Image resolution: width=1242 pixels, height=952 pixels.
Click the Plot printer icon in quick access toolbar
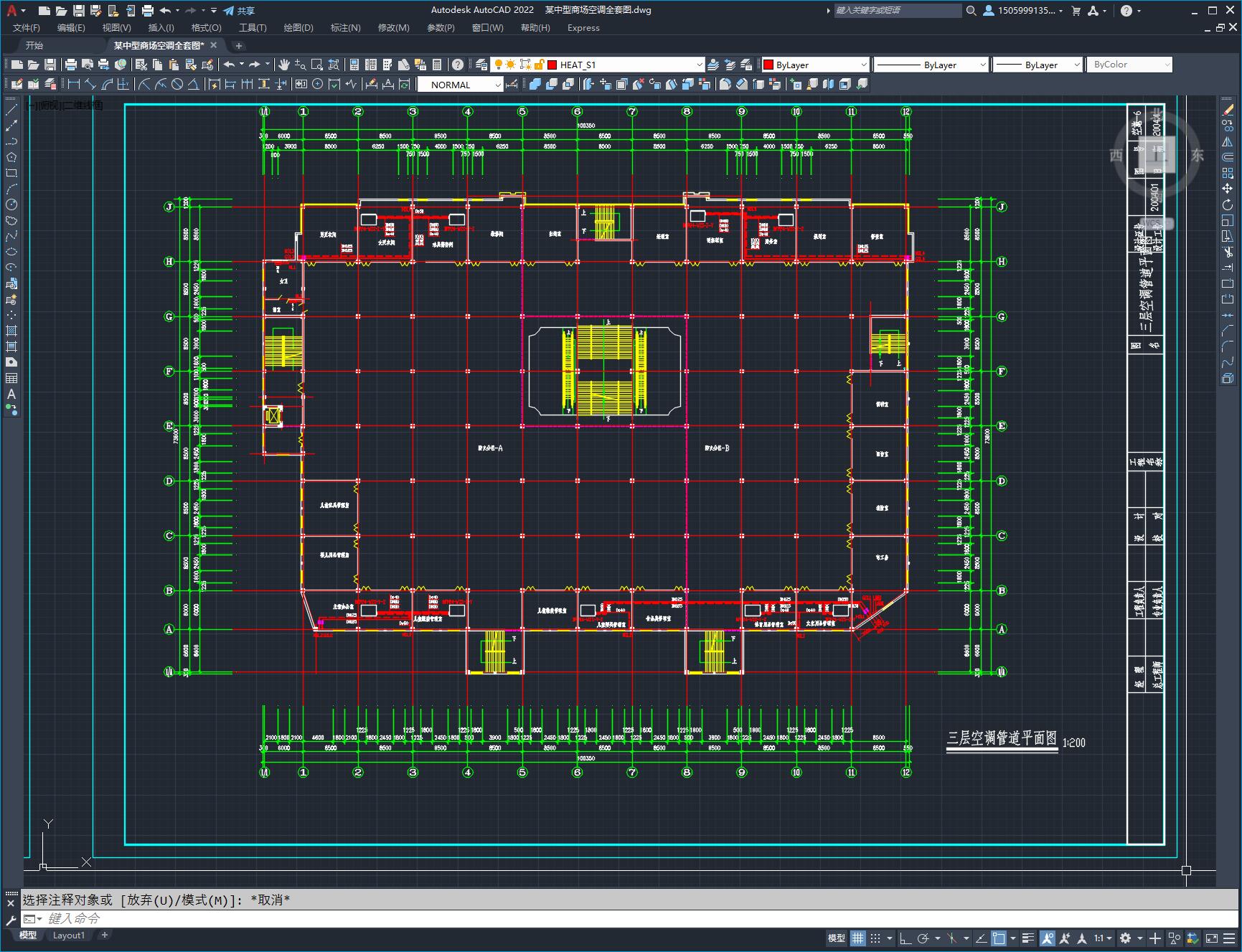[x=148, y=11]
